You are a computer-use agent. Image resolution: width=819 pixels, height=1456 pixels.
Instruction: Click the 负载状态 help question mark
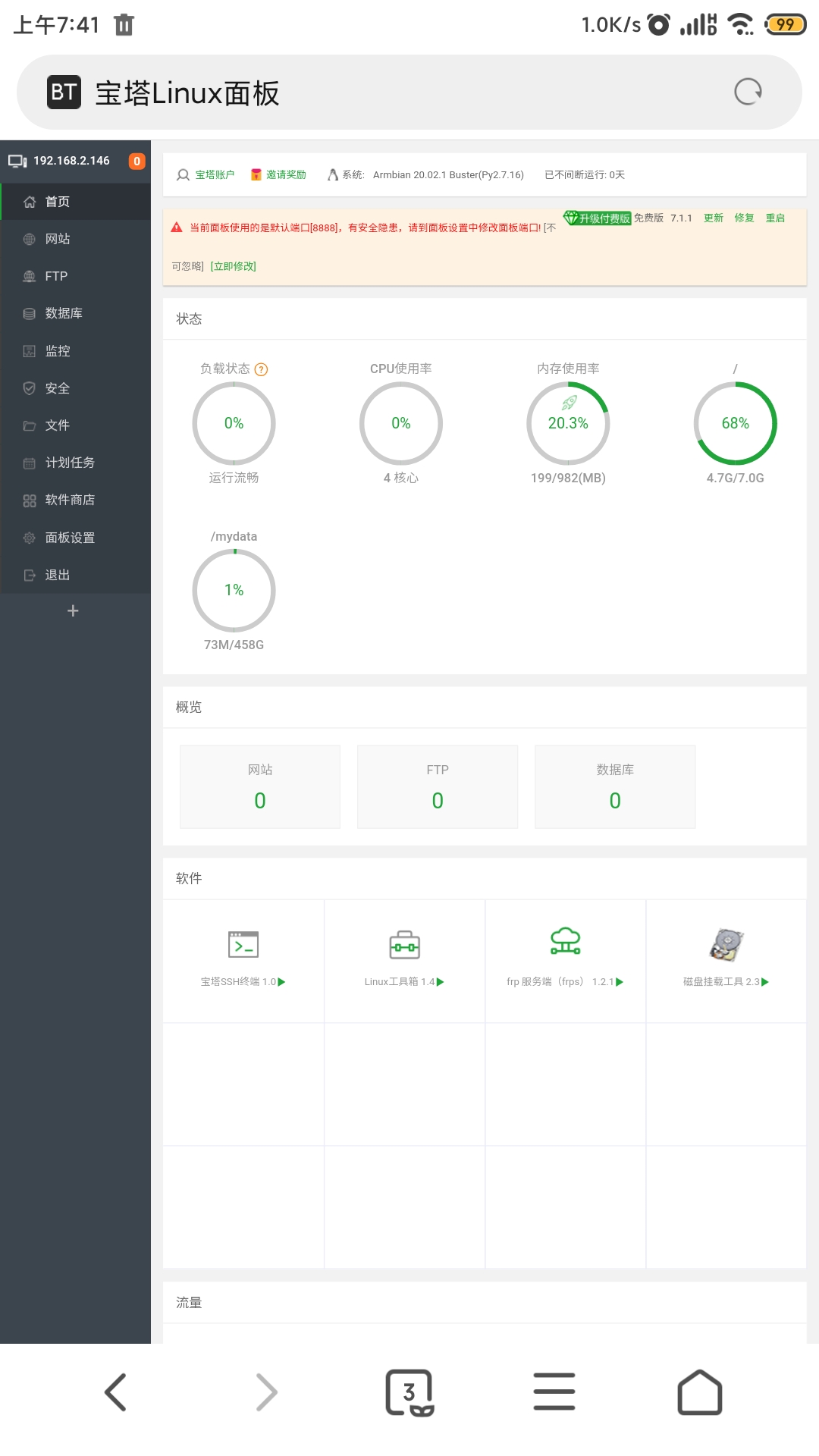(262, 369)
